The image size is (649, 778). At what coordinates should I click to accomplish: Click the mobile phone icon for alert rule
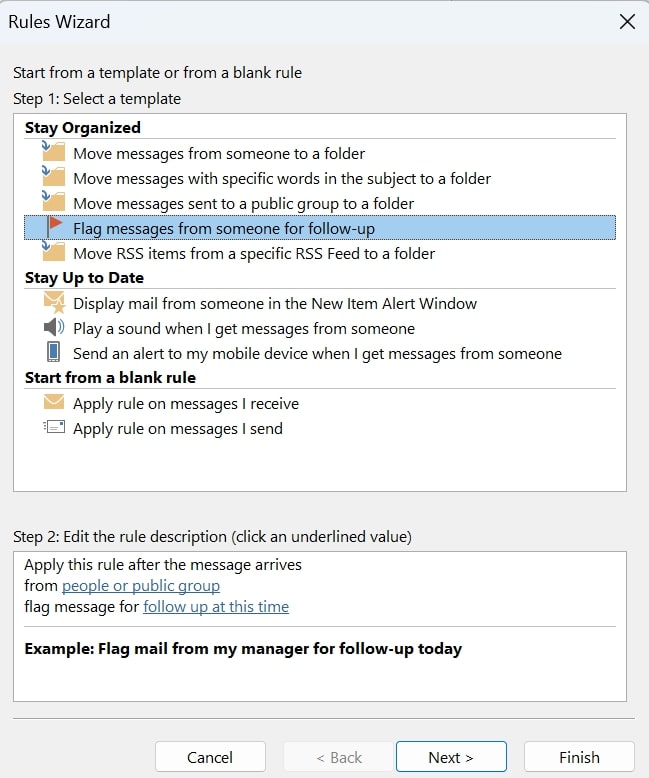(54, 352)
